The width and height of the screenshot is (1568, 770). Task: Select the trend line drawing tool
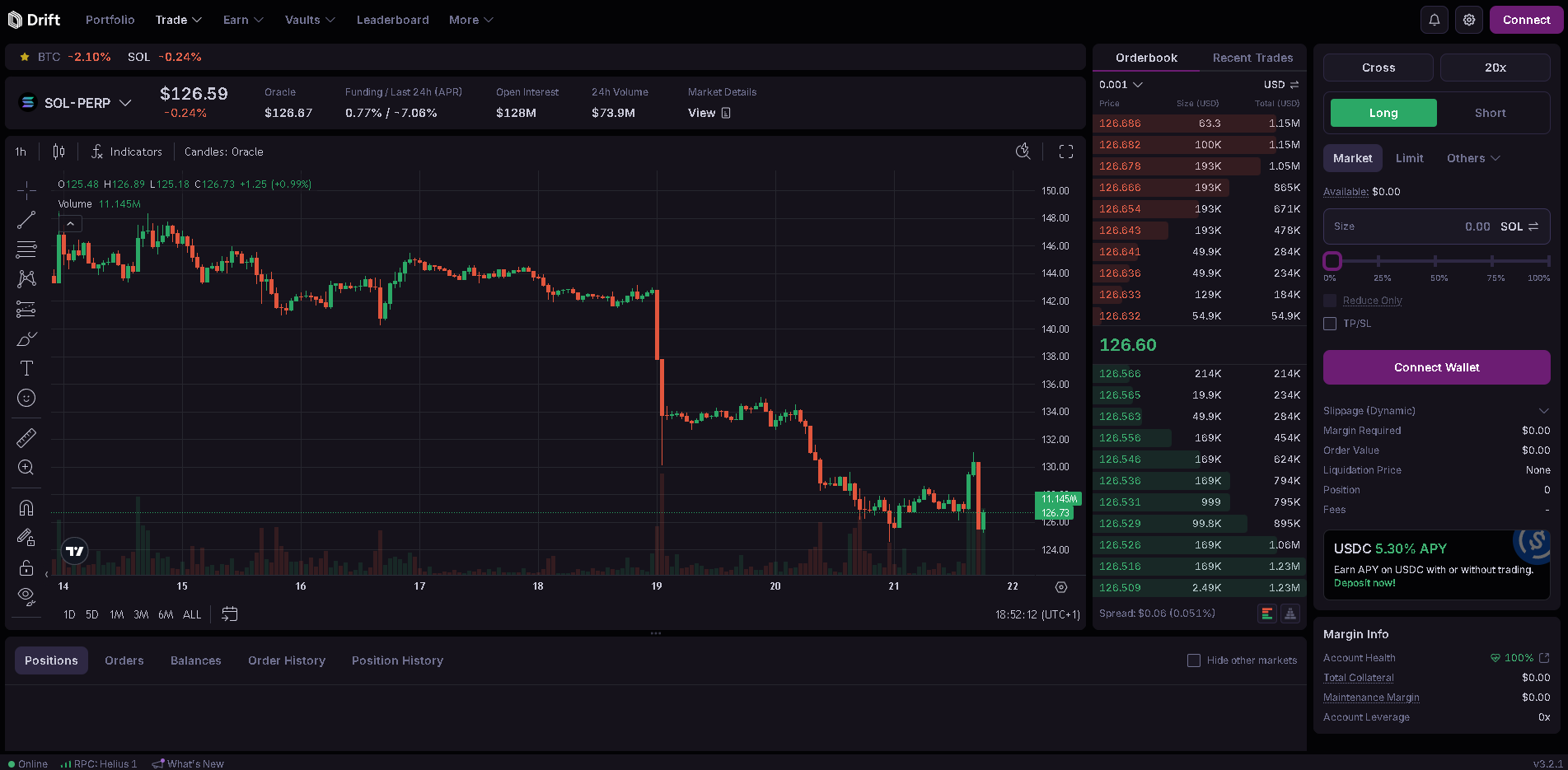click(26, 220)
